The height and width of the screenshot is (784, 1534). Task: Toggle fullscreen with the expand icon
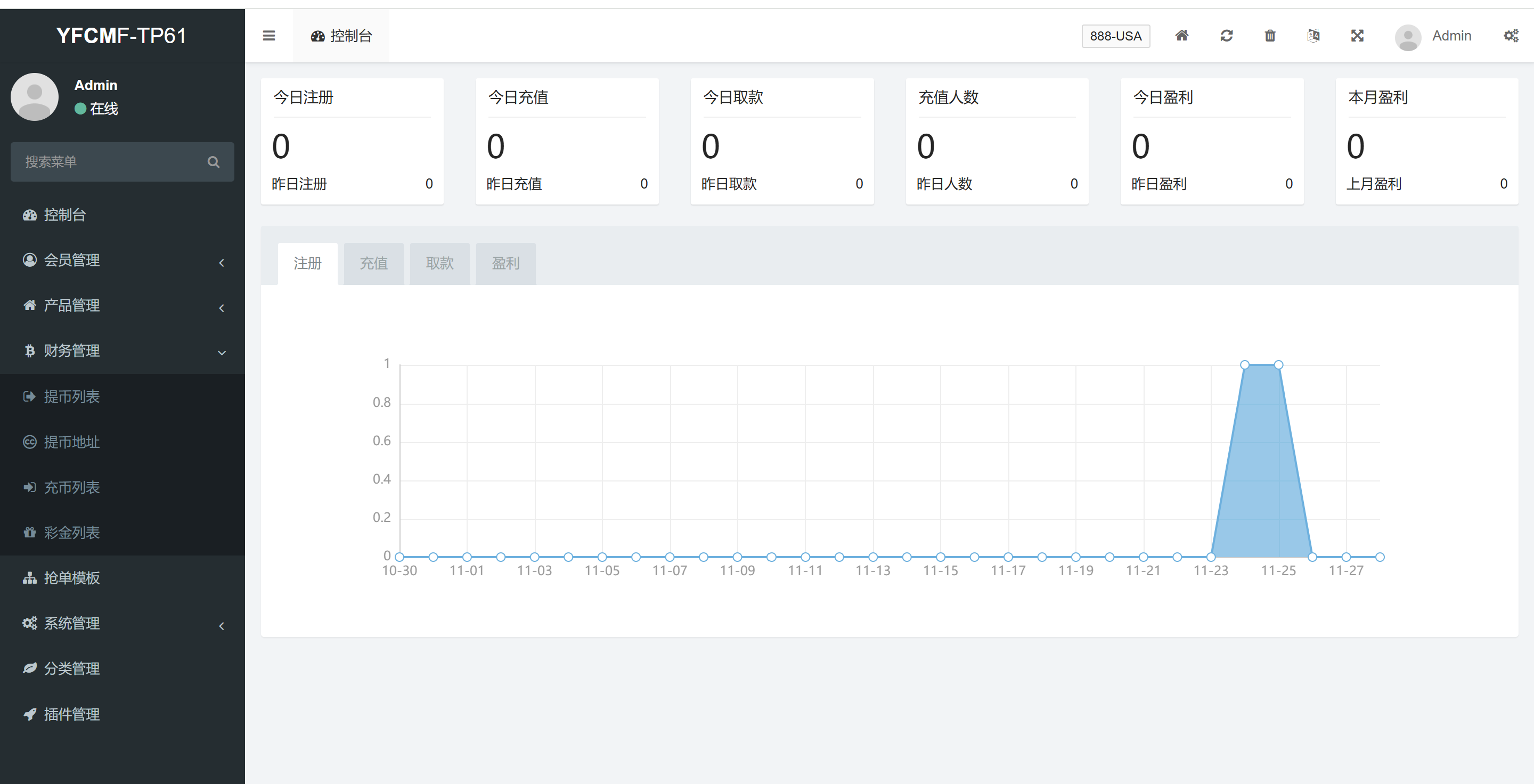1357,36
